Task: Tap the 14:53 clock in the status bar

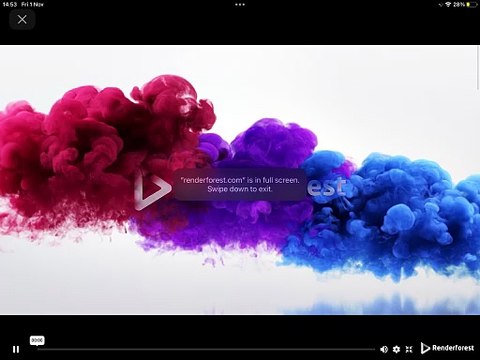Action: pyautogui.click(x=9, y=4)
